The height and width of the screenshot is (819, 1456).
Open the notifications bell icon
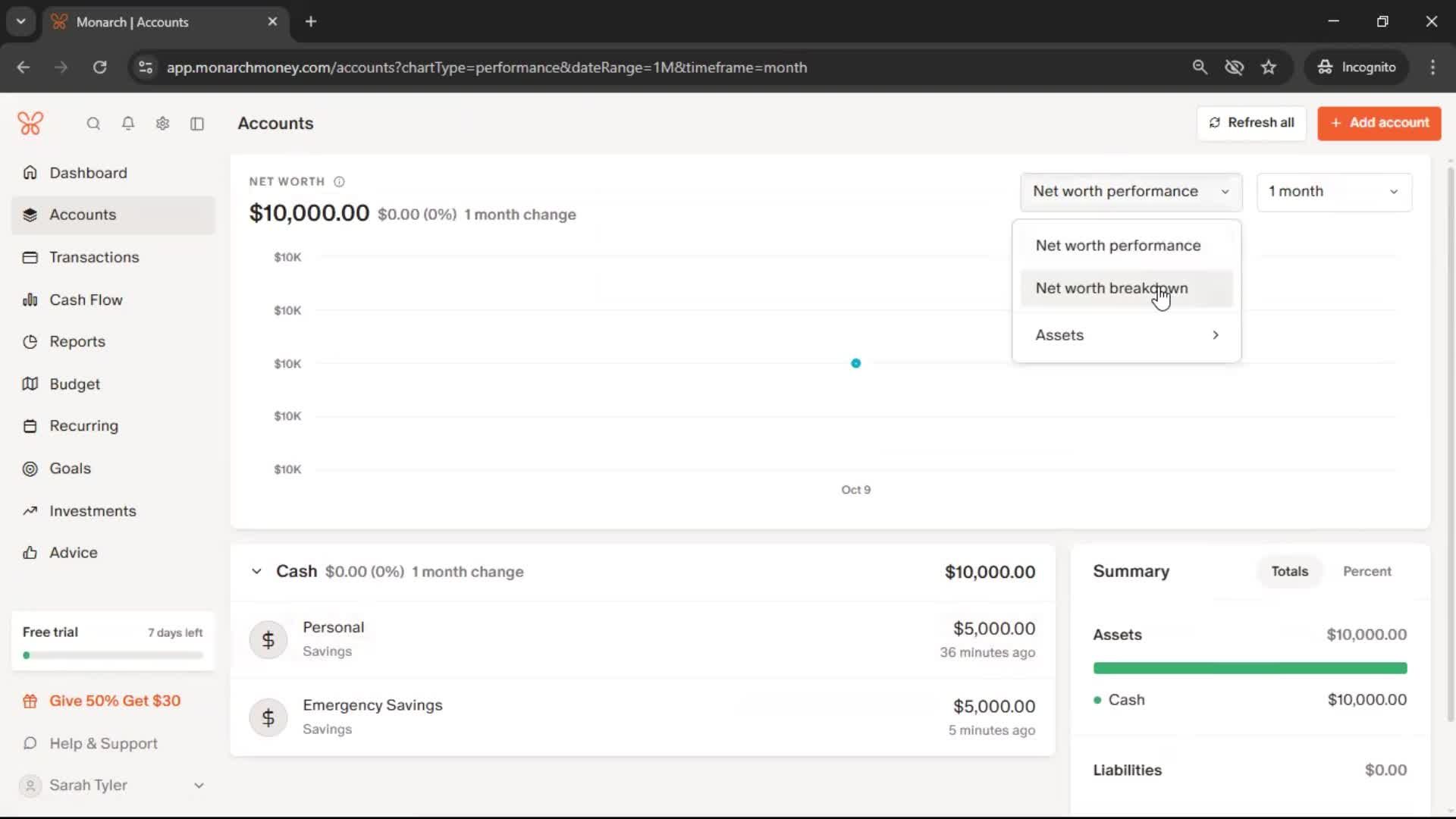pyautogui.click(x=128, y=124)
